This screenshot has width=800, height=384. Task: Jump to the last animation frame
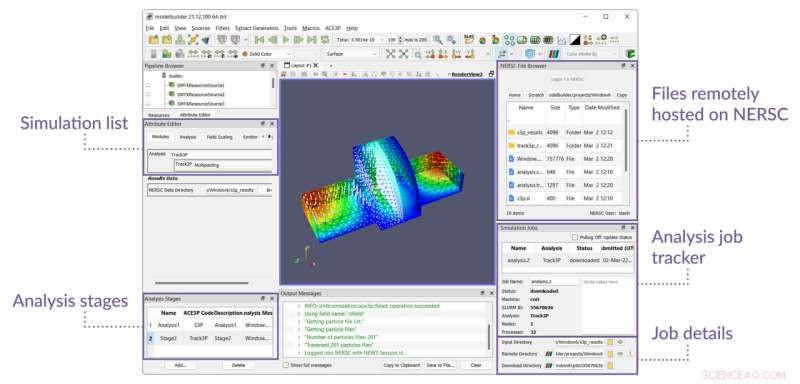312,40
